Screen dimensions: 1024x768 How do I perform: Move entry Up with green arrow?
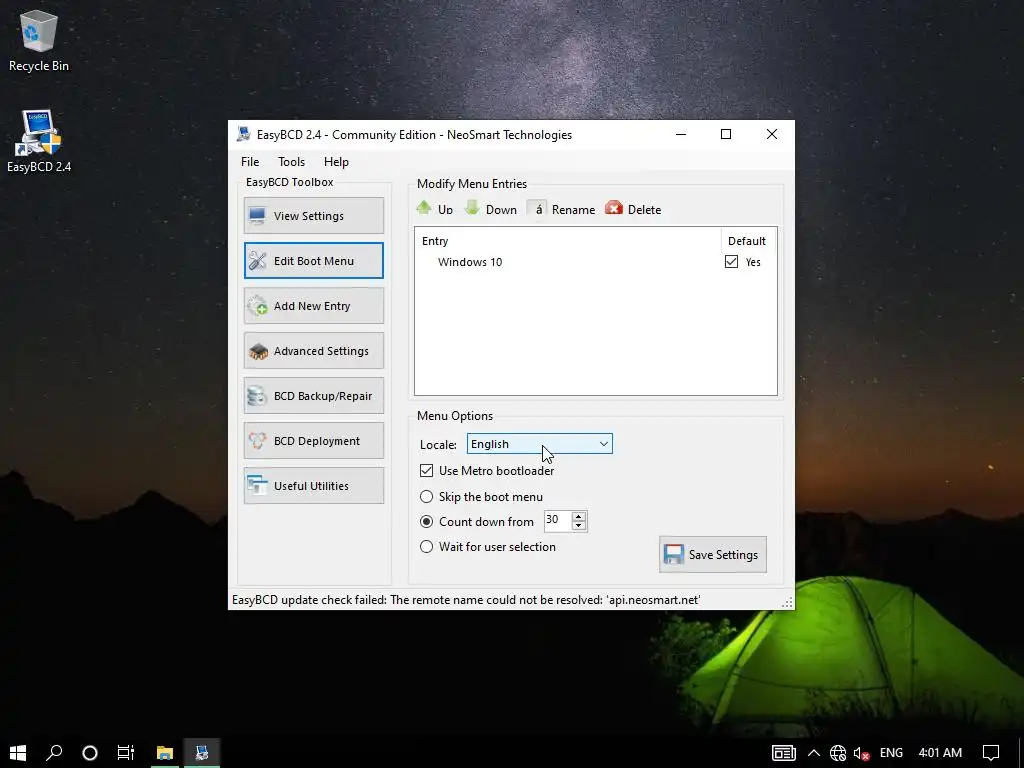coord(435,209)
